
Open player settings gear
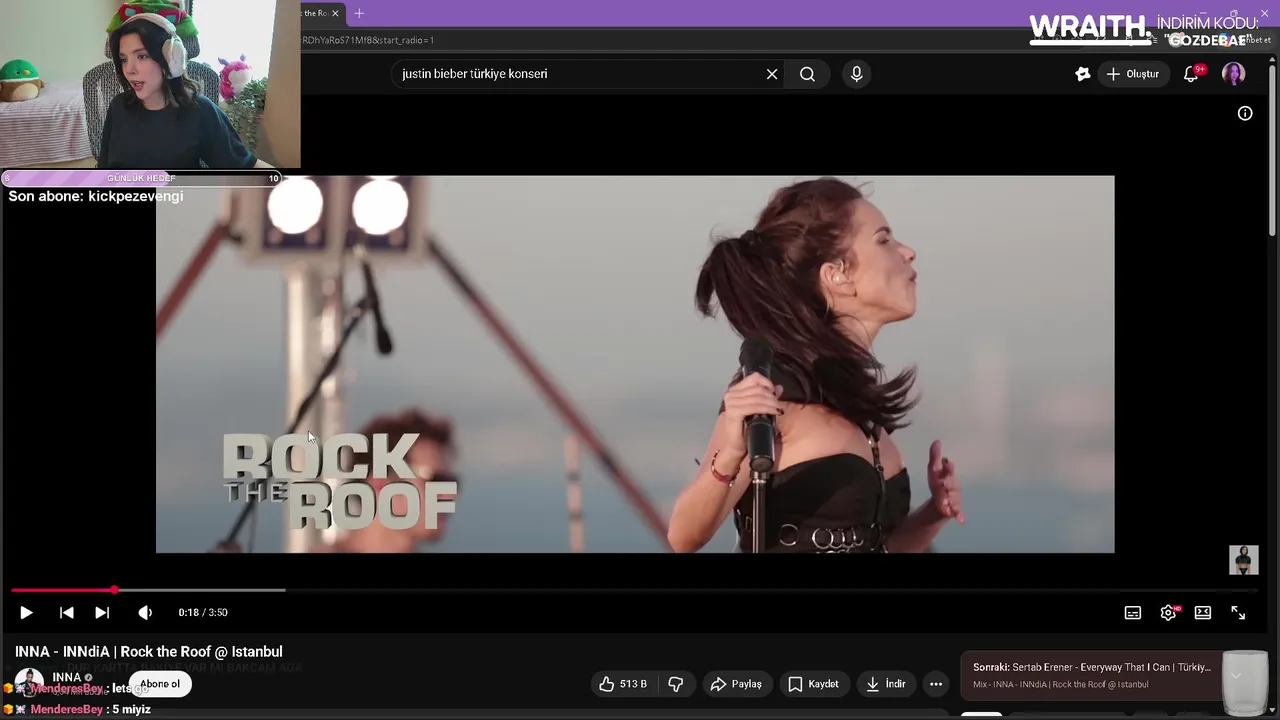point(1168,613)
